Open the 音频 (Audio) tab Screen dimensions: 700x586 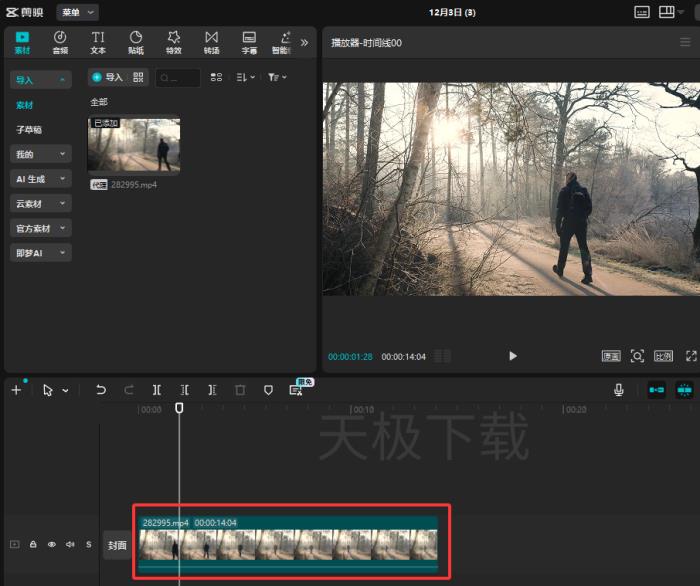(60, 41)
